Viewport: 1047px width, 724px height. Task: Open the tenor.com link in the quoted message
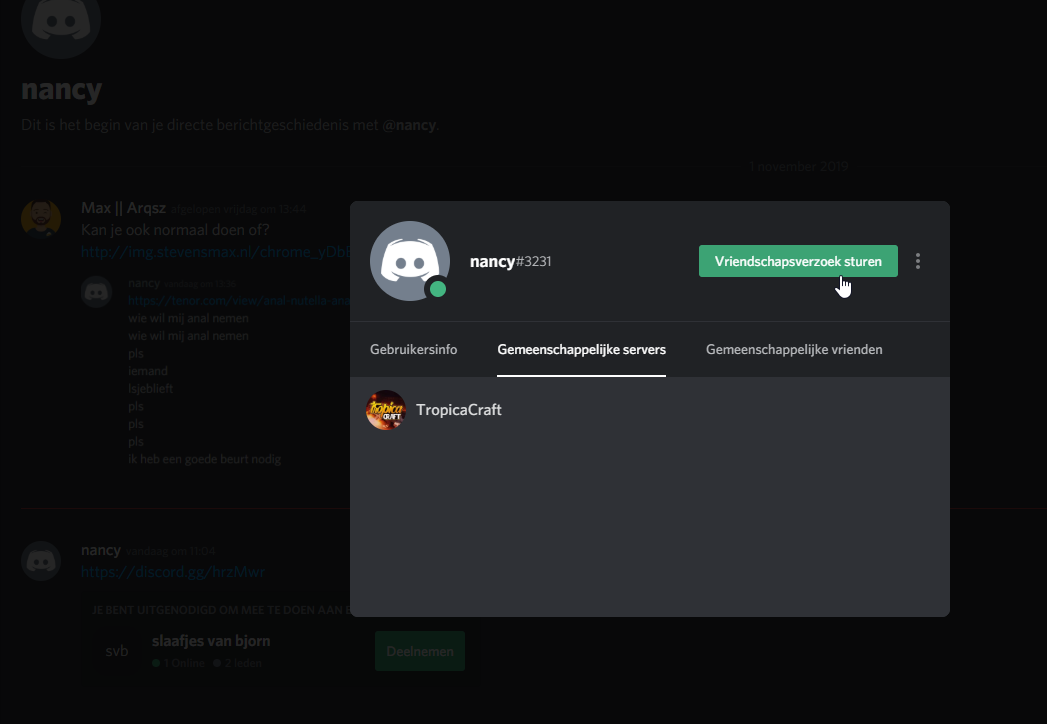coord(238,300)
